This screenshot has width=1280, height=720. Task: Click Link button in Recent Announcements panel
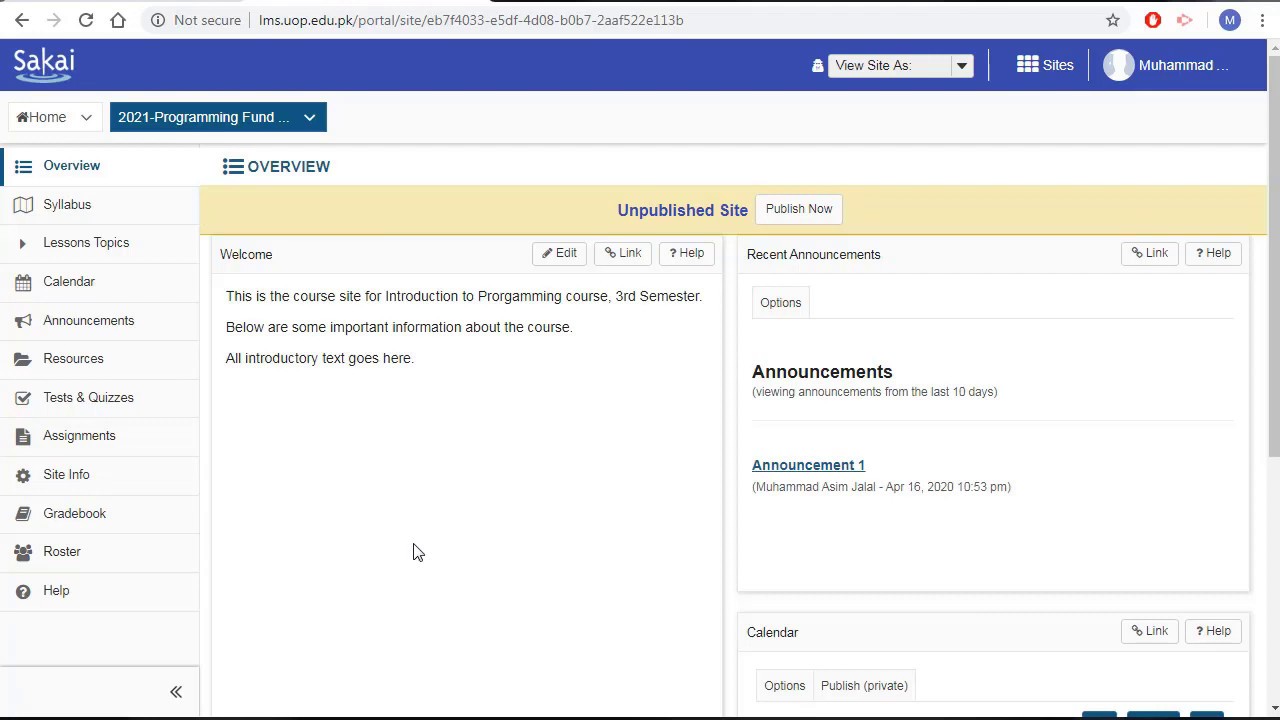click(1150, 253)
